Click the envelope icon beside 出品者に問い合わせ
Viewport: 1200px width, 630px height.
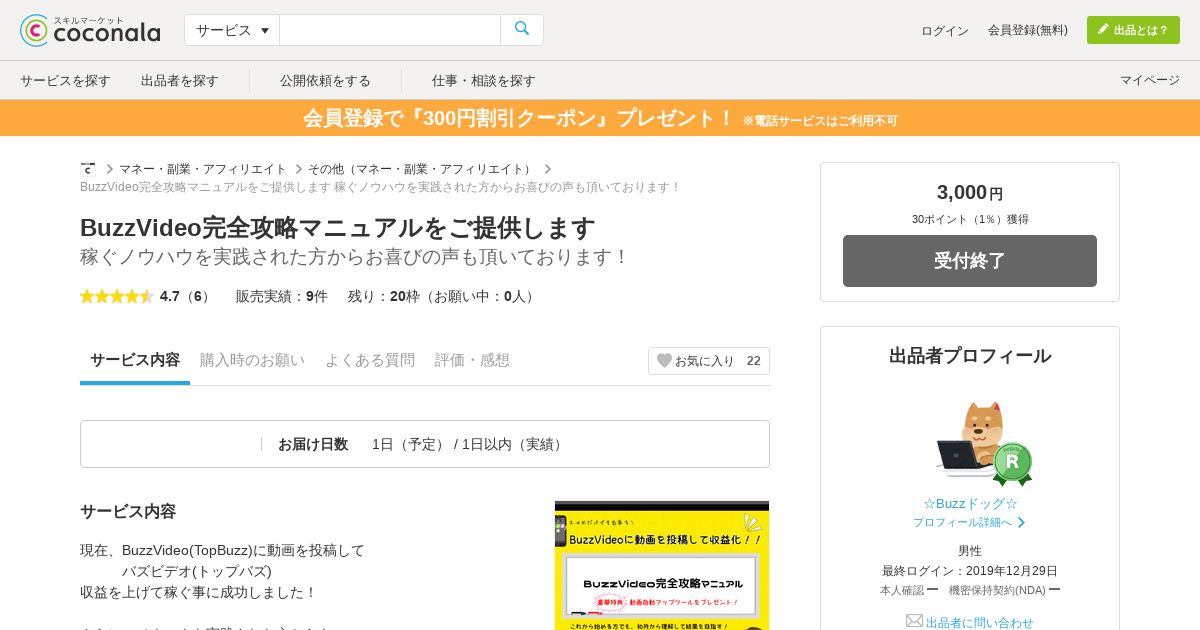[x=914, y=621]
